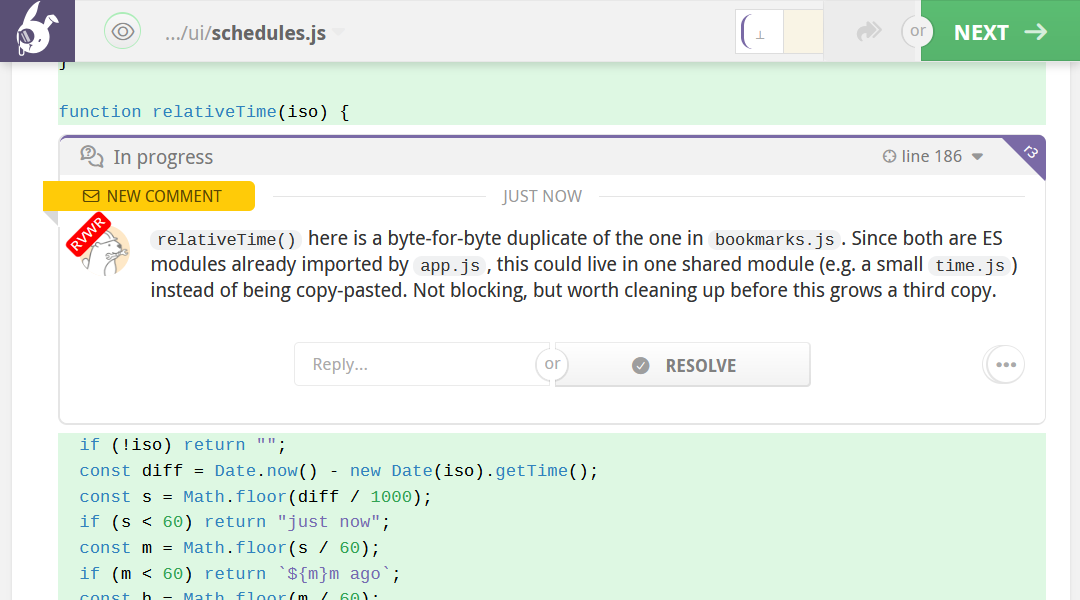Click the const s = Math.floor(diff / 1000) line
Image resolution: width=1080 pixels, height=600 pixels.
pyautogui.click(x=255, y=497)
